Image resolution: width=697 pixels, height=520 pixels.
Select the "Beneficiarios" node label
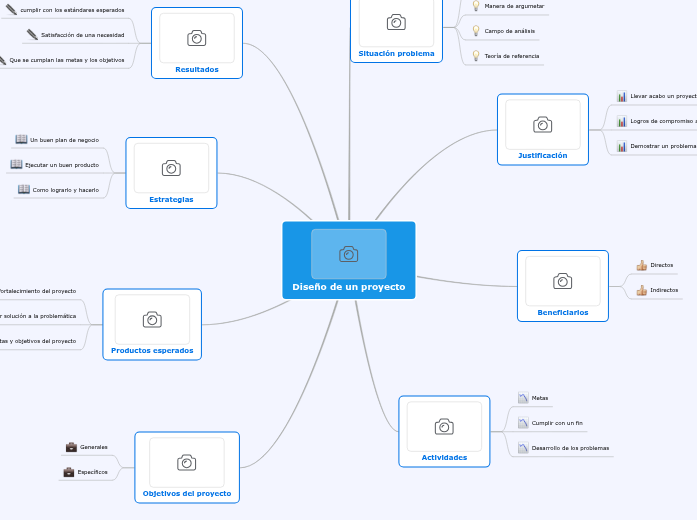(563, 312)
